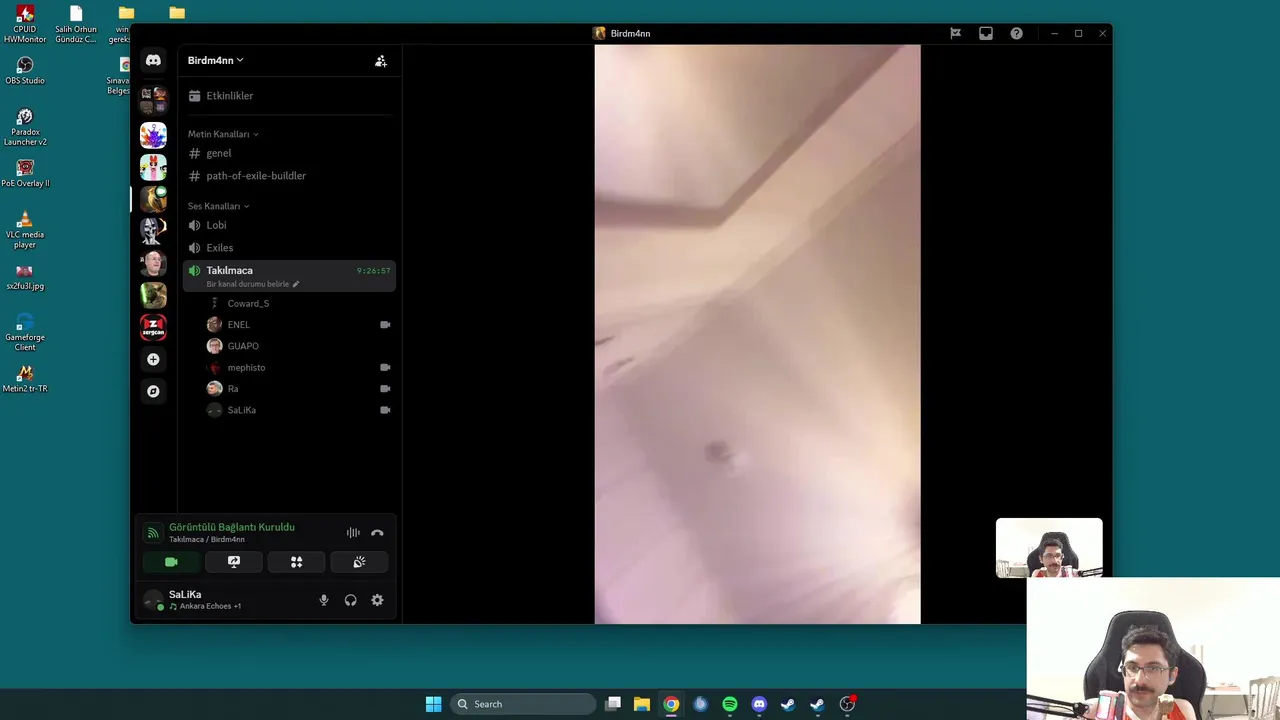Open the Zerguan server icon
Viewport: 1280px width, 720px height.
click(153, 327)
